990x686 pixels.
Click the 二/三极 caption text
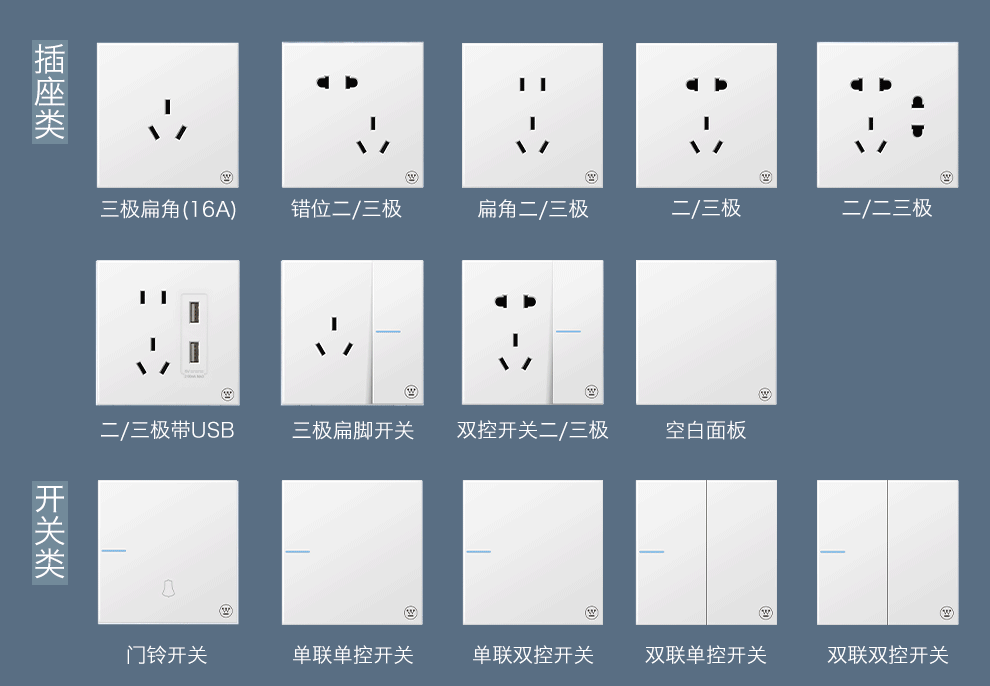click(706, 208)
